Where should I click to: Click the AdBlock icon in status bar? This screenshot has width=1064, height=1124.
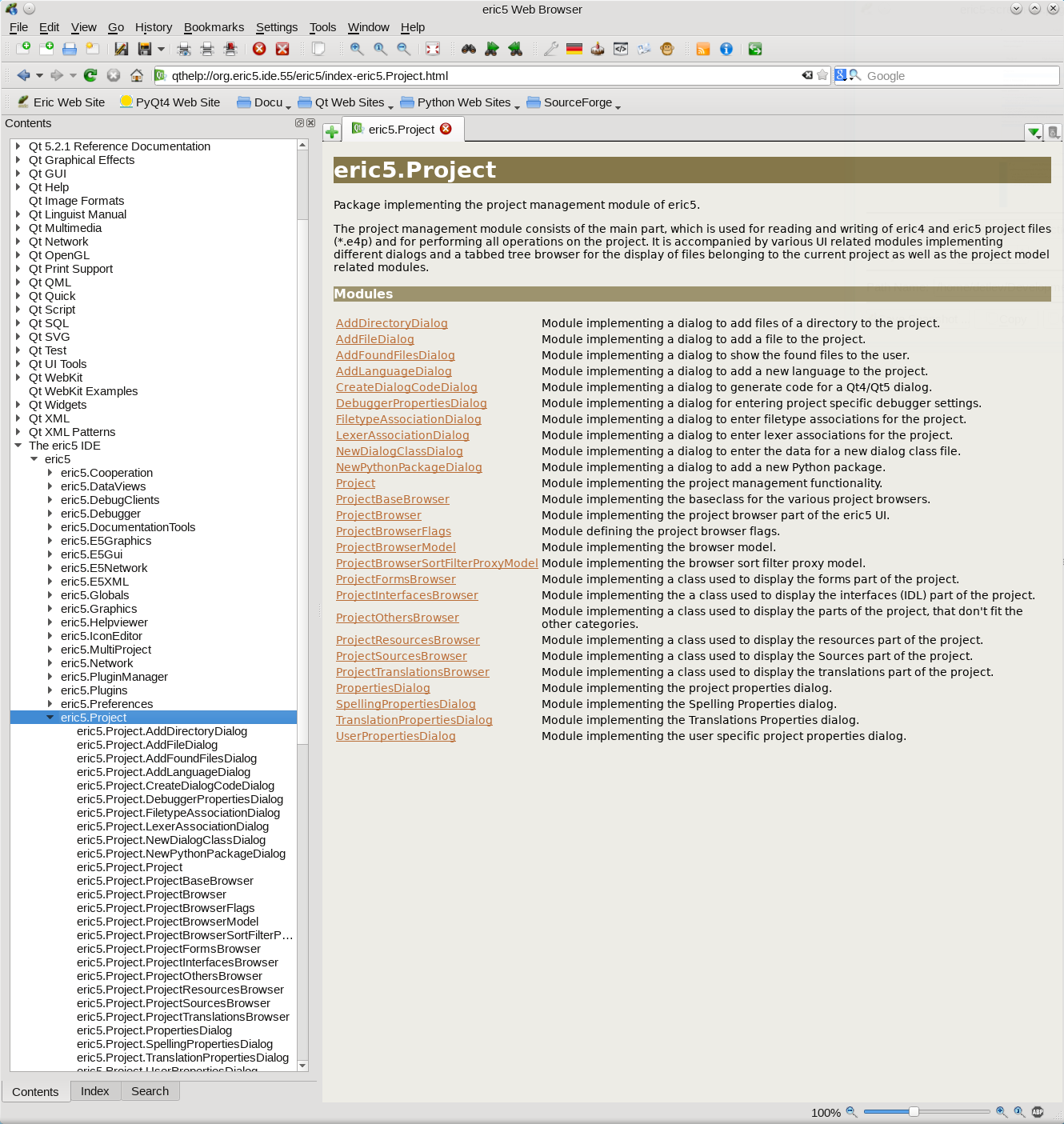pyautogui.click(x=1038, y=1112)
